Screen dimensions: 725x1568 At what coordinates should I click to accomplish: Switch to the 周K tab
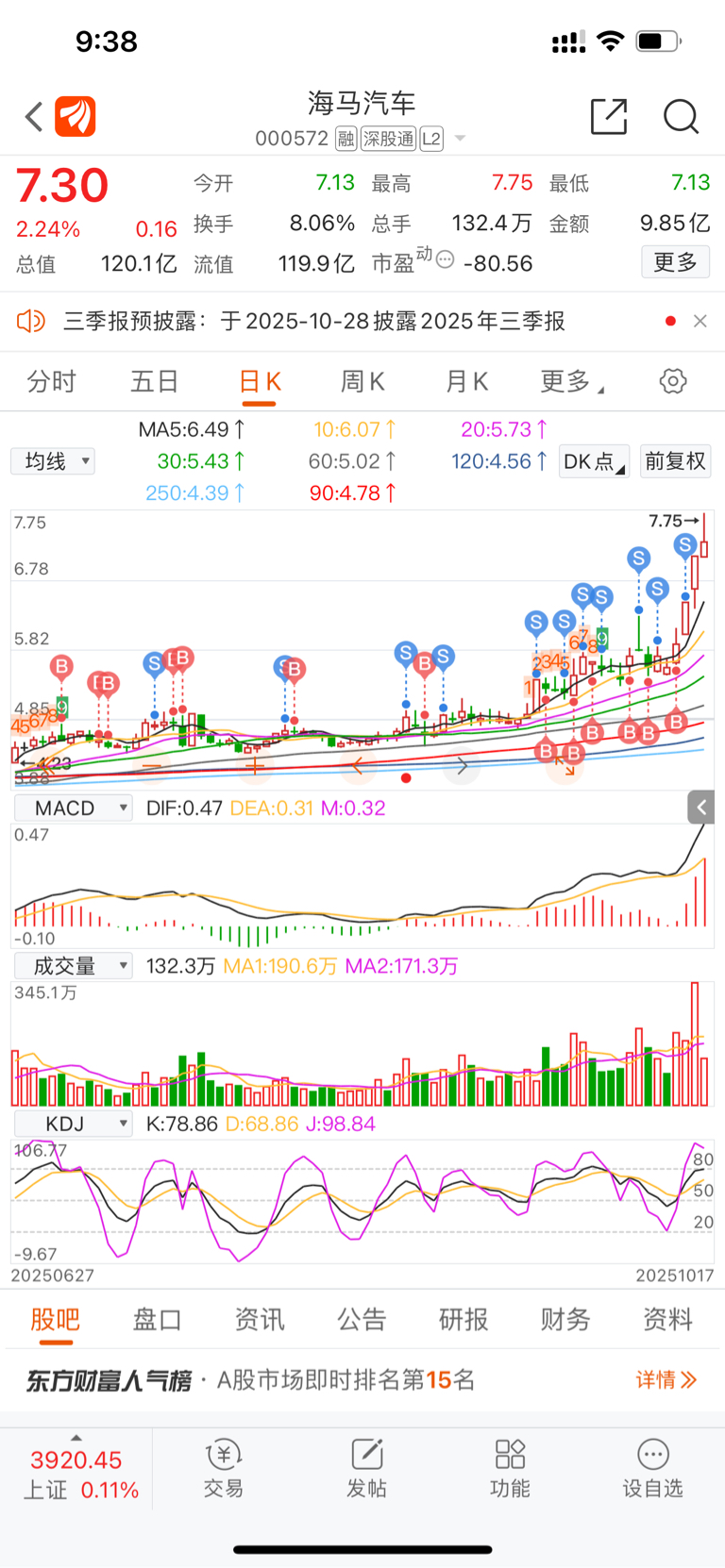pos(362,381)
